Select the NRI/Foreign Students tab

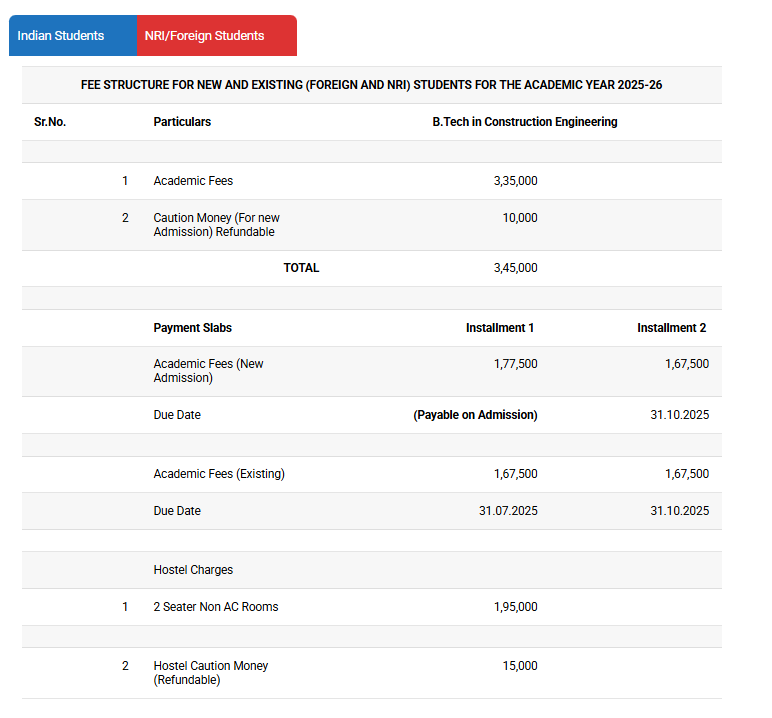pyautogui.click(x=204, y=36)
